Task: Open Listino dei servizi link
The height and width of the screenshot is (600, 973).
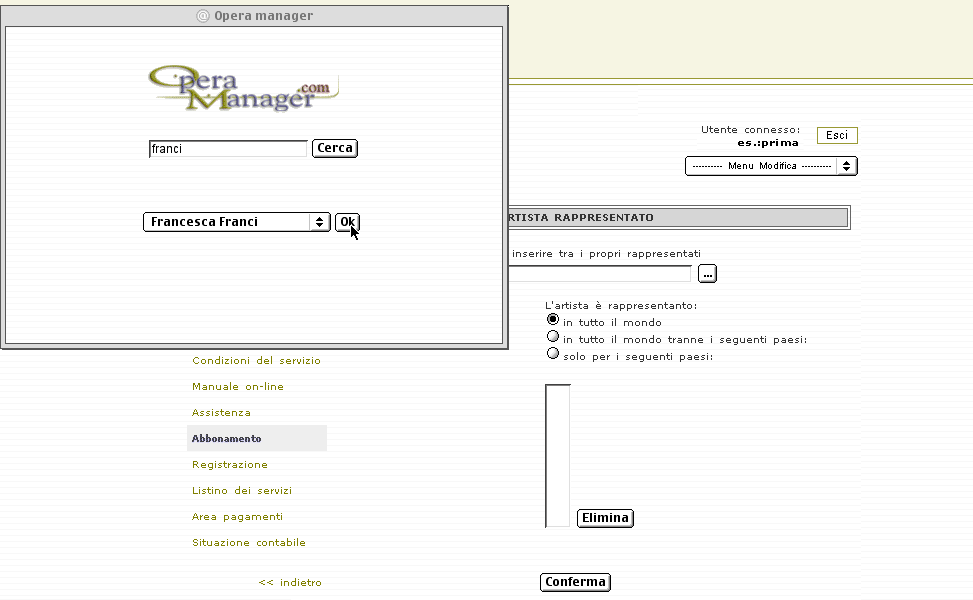Action: coord(241,491)
